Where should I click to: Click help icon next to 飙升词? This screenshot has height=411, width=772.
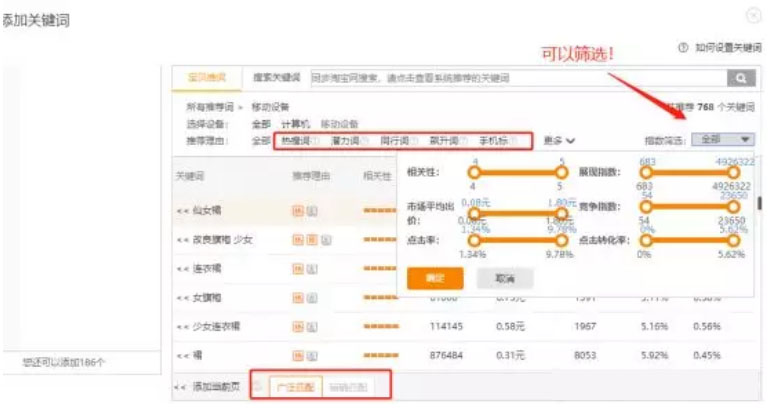tap(463, 141)
